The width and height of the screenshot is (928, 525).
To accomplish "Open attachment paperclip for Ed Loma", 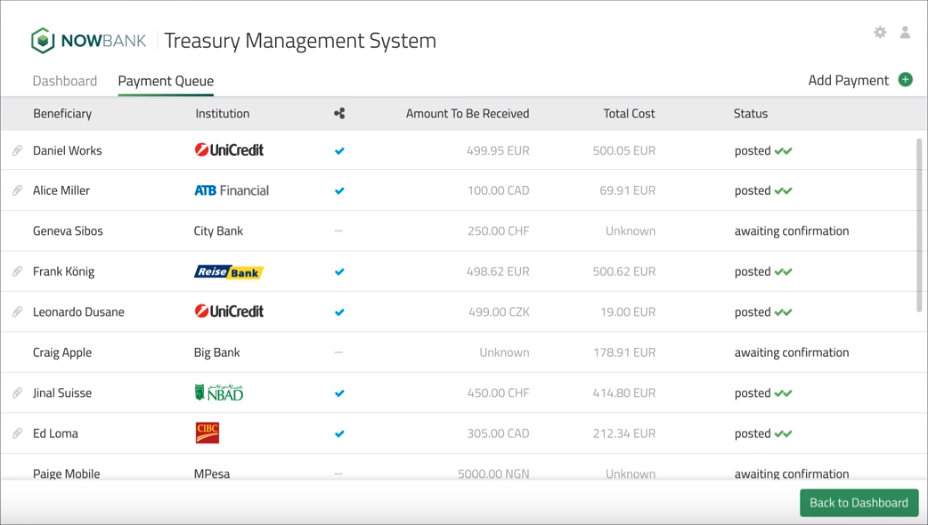I will 17,433.
